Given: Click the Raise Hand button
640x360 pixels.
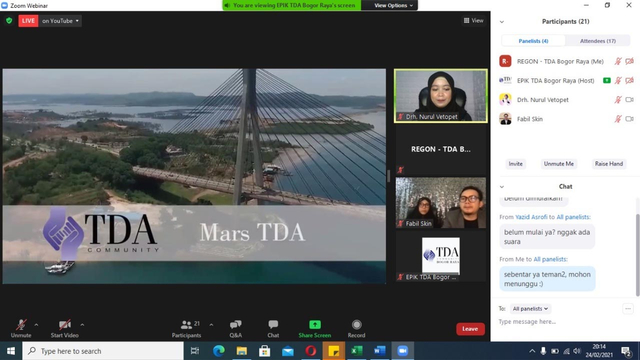Looking at the screenshot, I should tap(609, 164).
